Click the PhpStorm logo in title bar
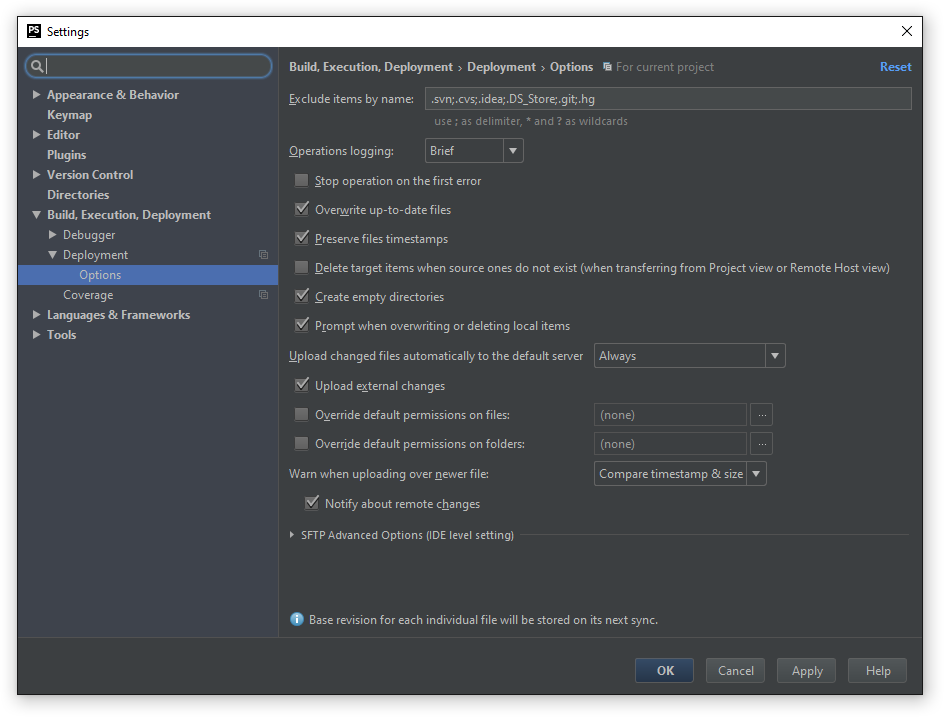The width and height of the screenshot is (944, 717). click(34, 32)
